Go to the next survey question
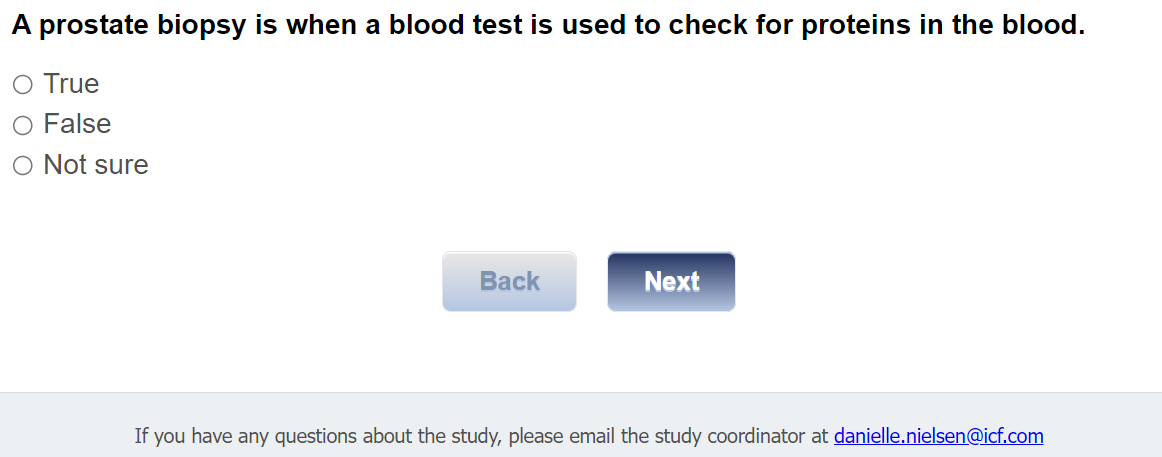 [x=671, y=282]
